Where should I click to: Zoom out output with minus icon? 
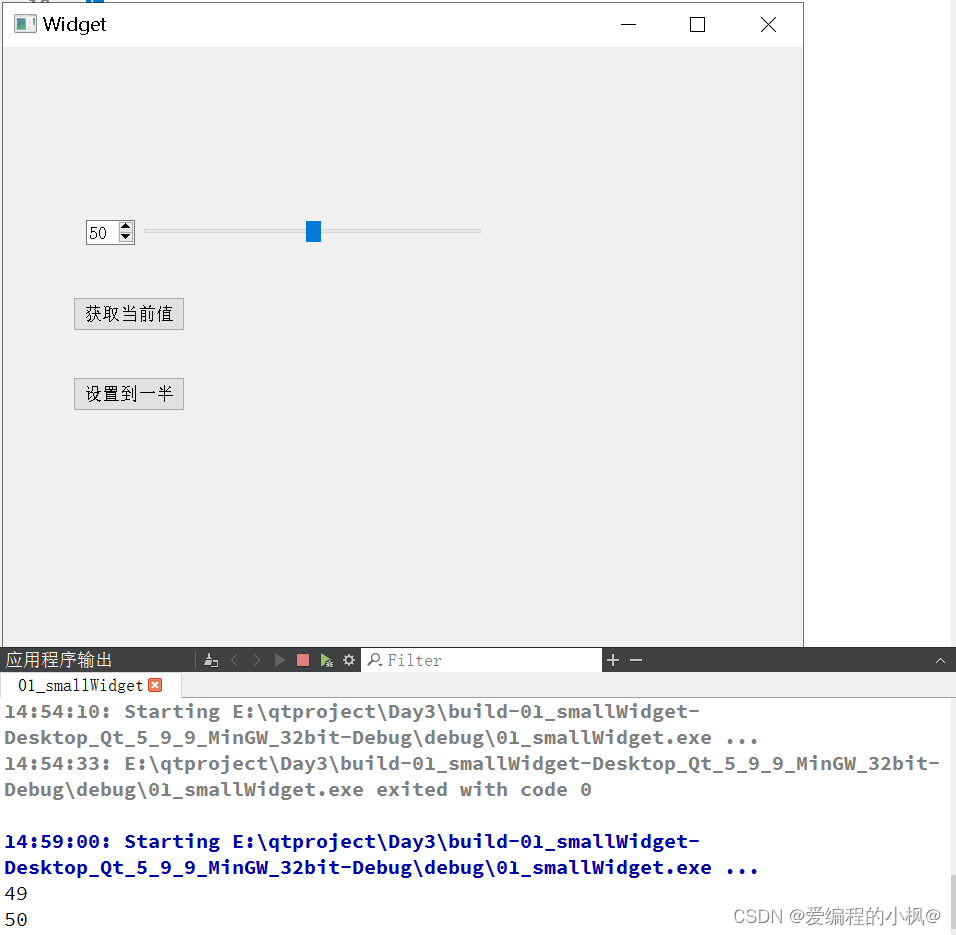[x=636, y=660]
